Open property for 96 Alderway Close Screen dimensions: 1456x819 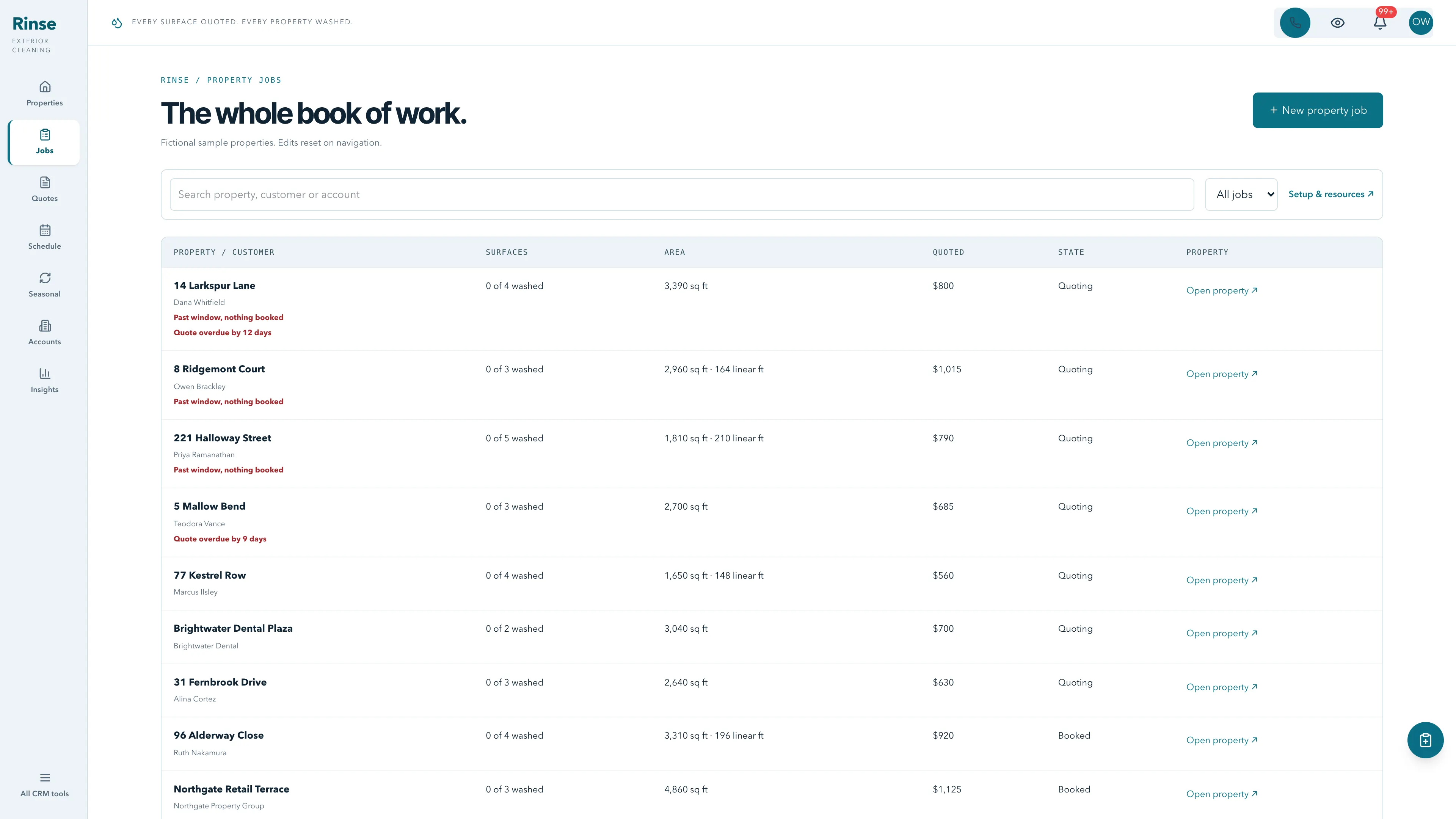coord(1221,741)
